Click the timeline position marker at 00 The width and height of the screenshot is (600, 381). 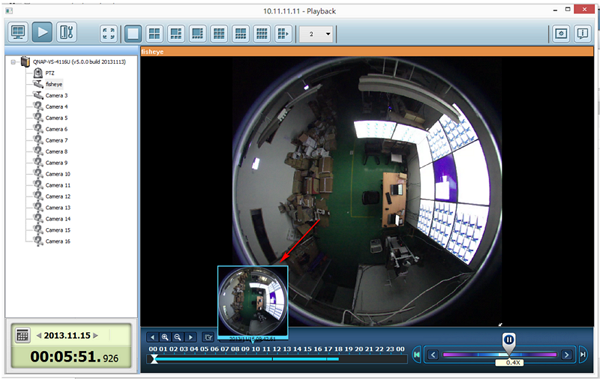(154, 359)
